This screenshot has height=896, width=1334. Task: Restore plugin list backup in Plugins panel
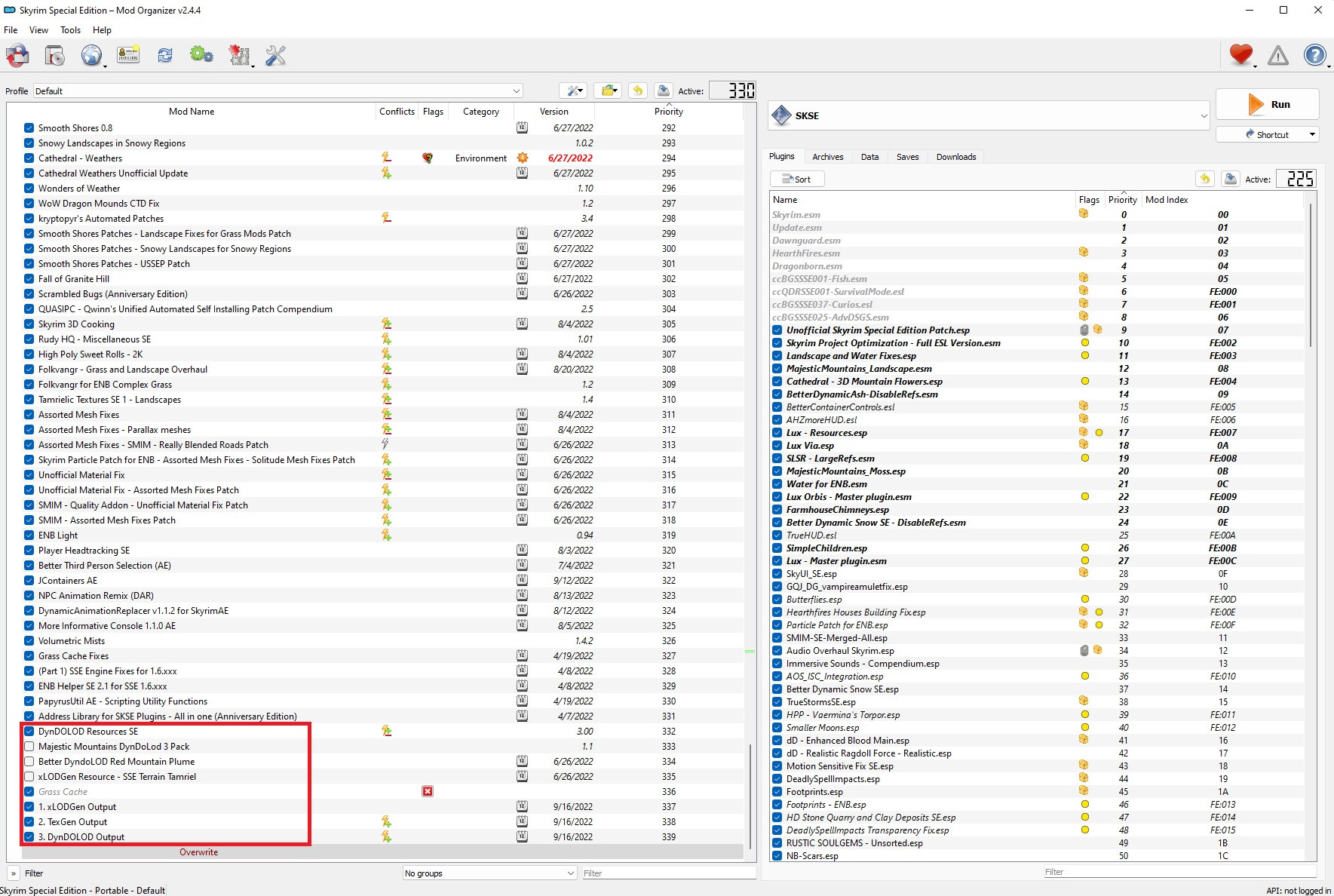click(1205, 179)
